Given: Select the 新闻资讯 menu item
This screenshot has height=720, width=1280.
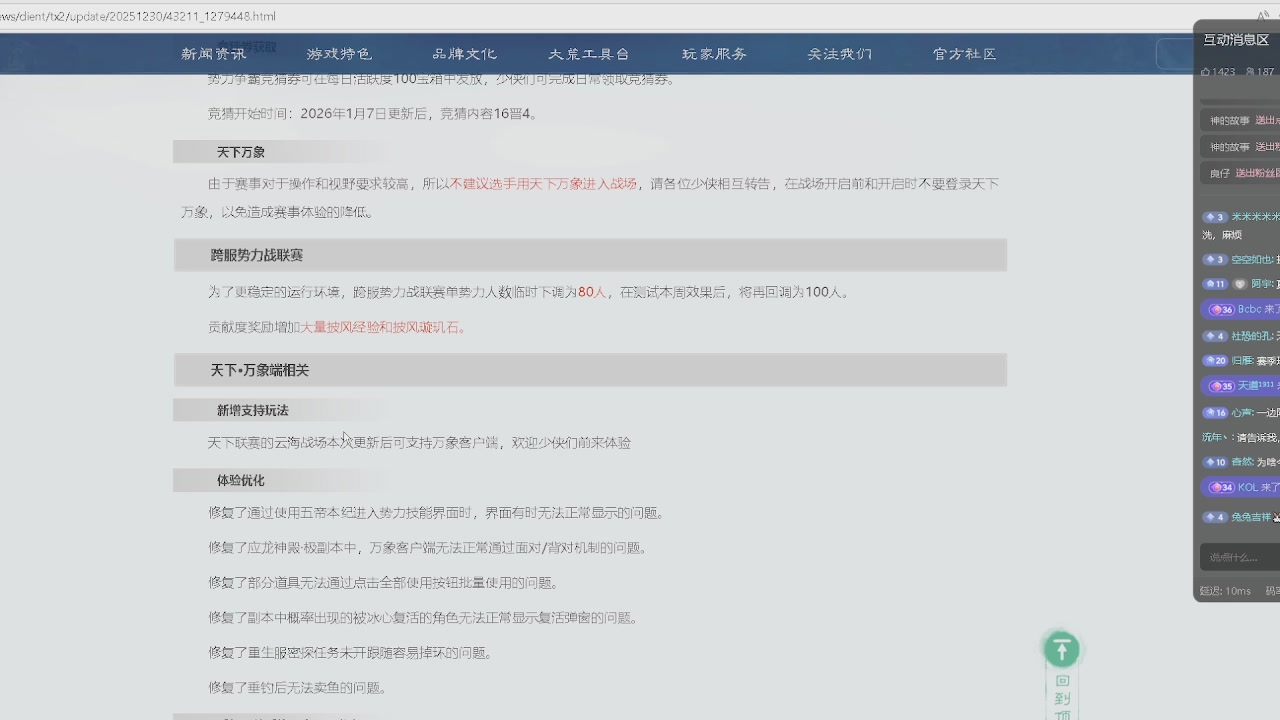Looking at the screenshot, I should point(215,54).
